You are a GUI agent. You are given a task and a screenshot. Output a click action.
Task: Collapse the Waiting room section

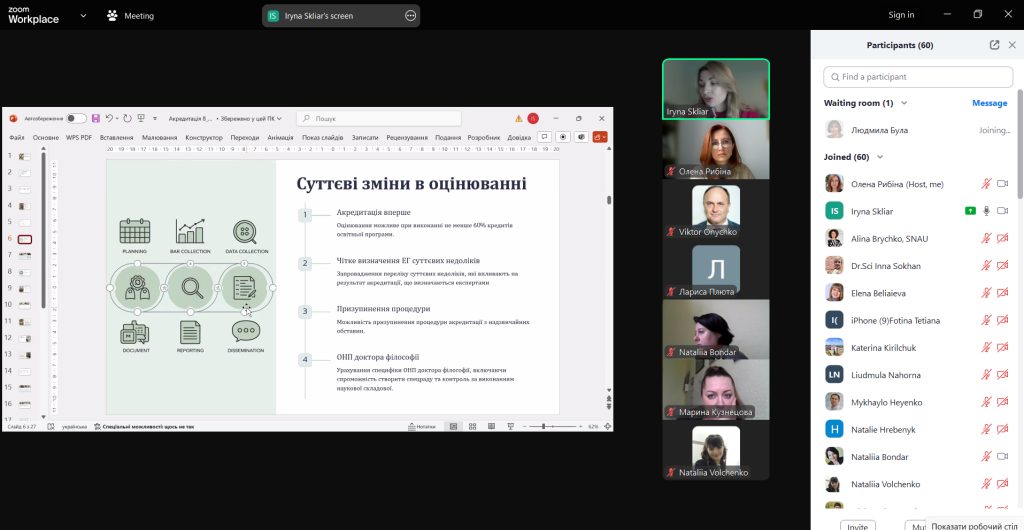click(x=903, y=103)
